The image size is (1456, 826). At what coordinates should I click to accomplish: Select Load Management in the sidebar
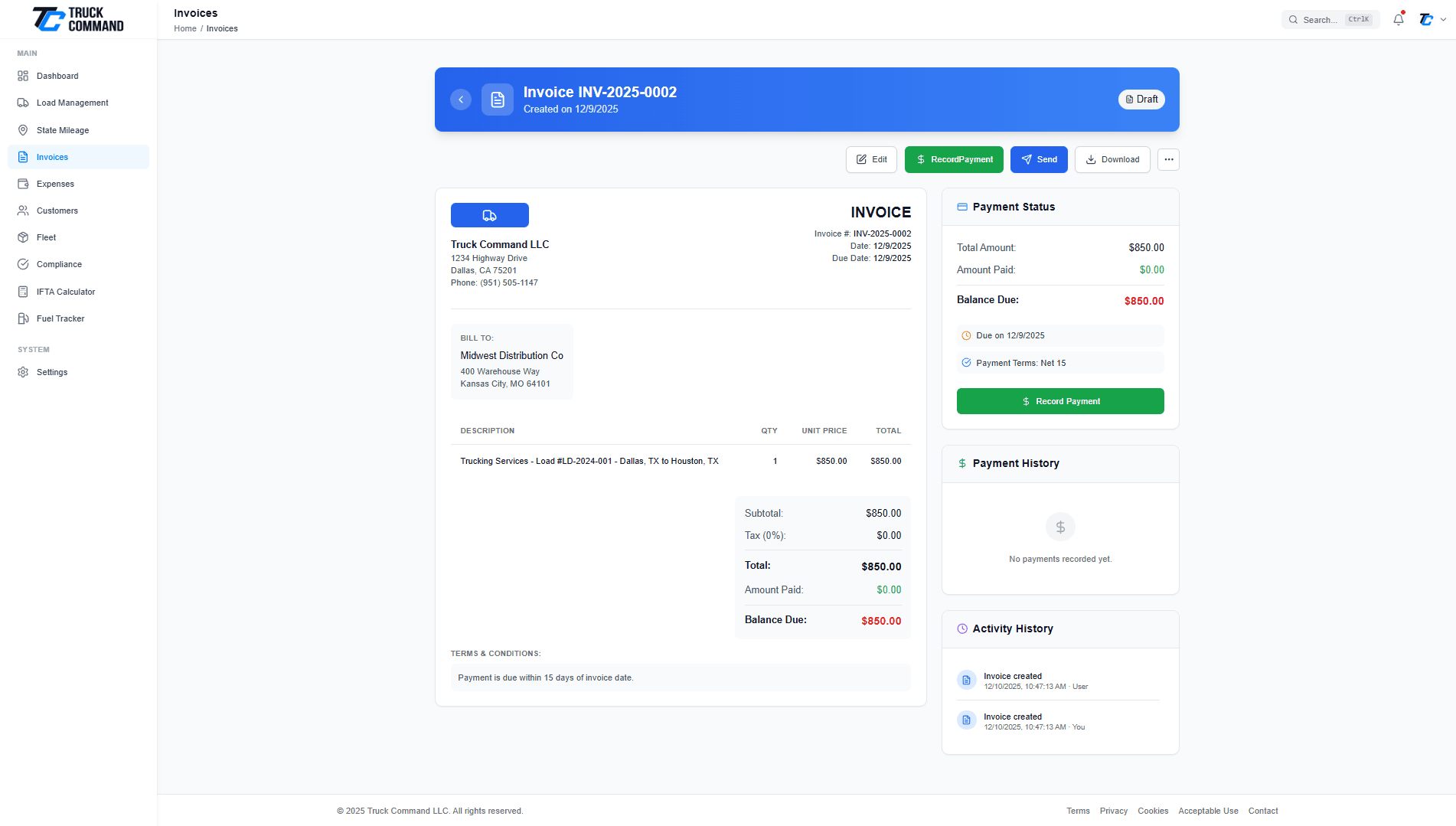tap(72, 103)
